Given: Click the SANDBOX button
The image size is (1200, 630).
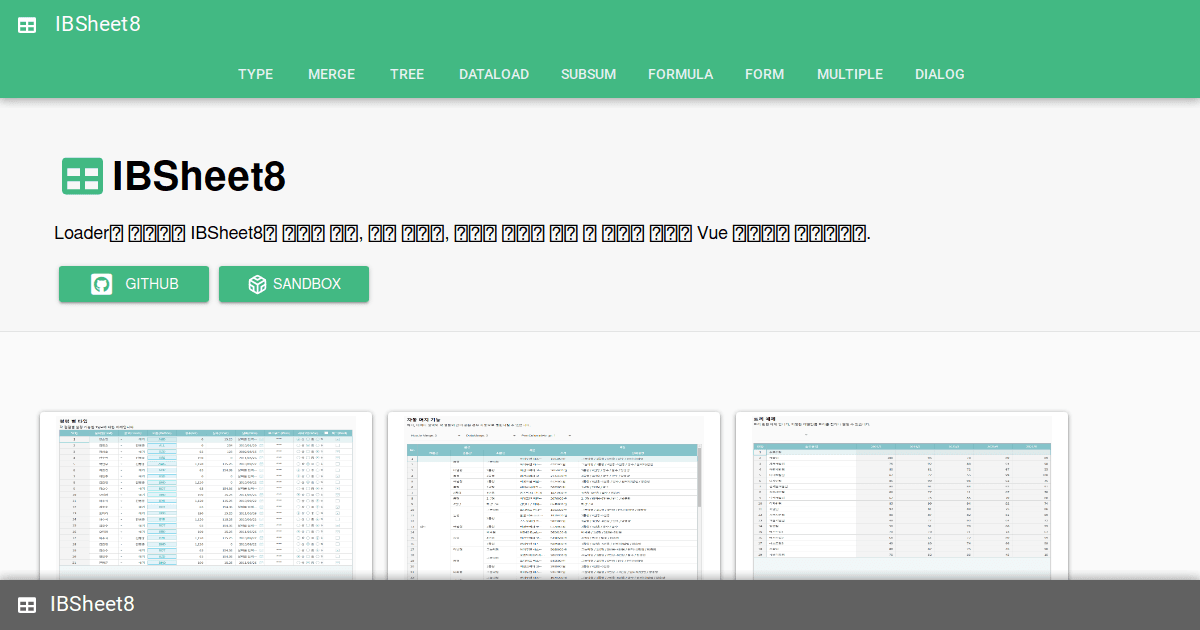Looking at the screenshot, I should click(293, 284).
